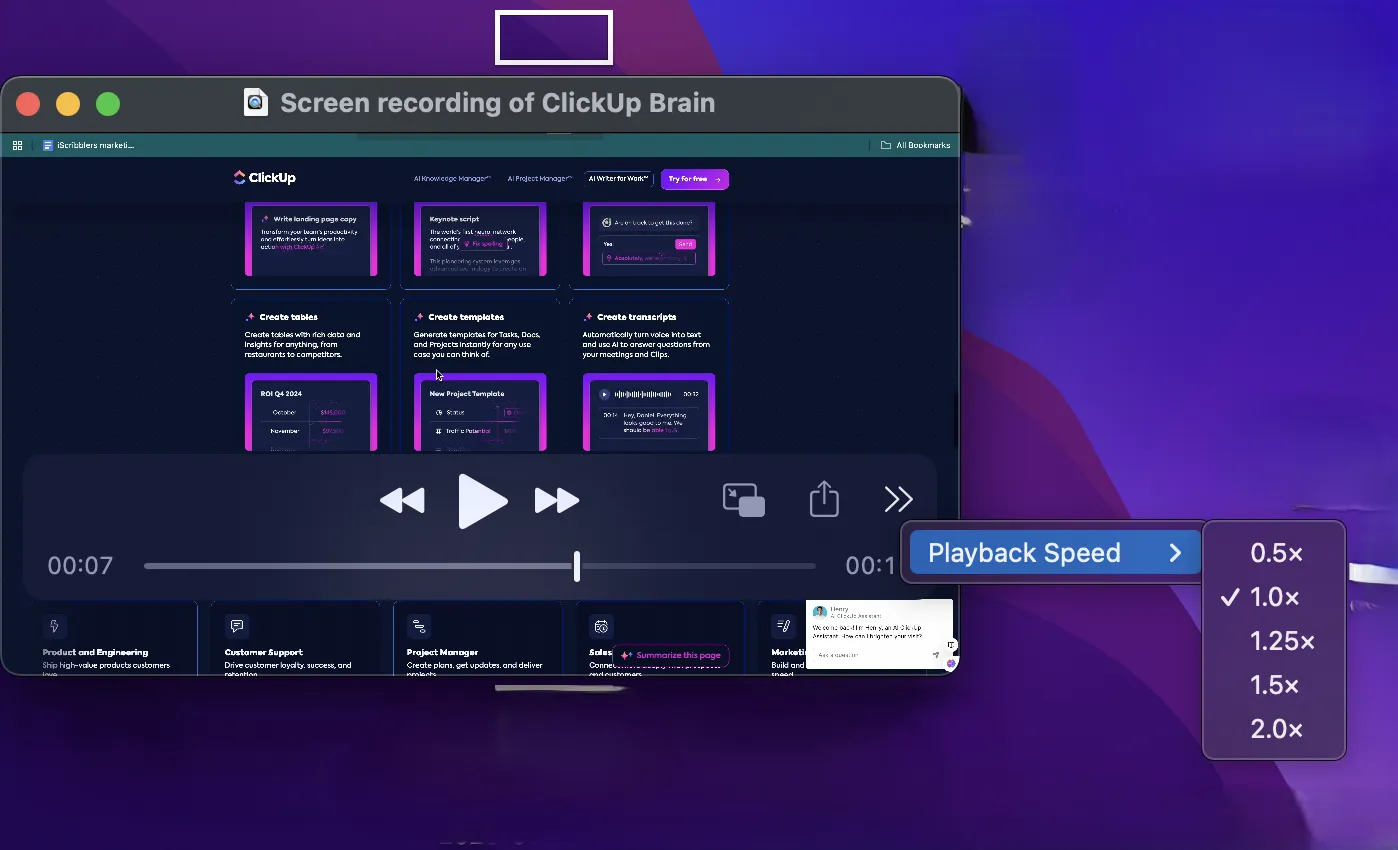Click the Summarize this page button

[671, 656]
